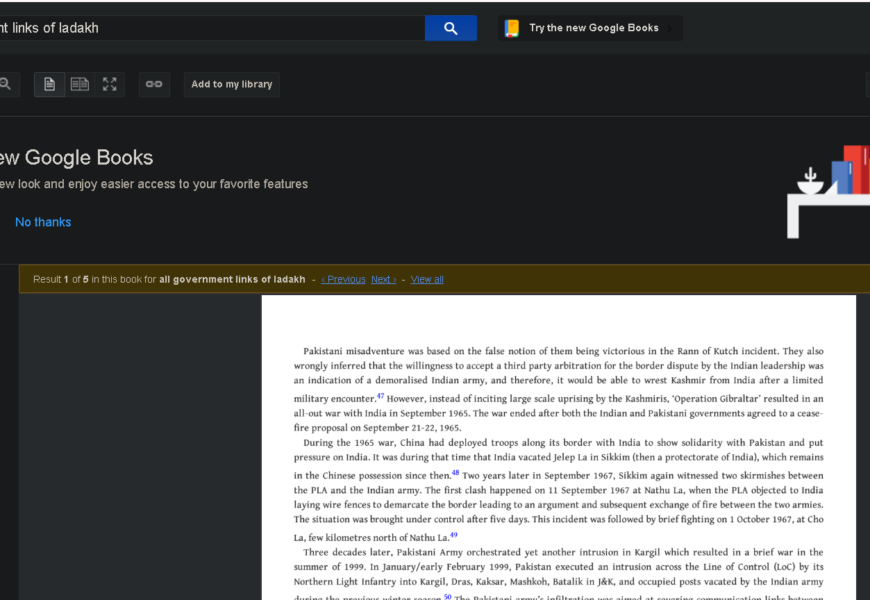Switch to single page view
870x600 pixels.
[49, 84]
